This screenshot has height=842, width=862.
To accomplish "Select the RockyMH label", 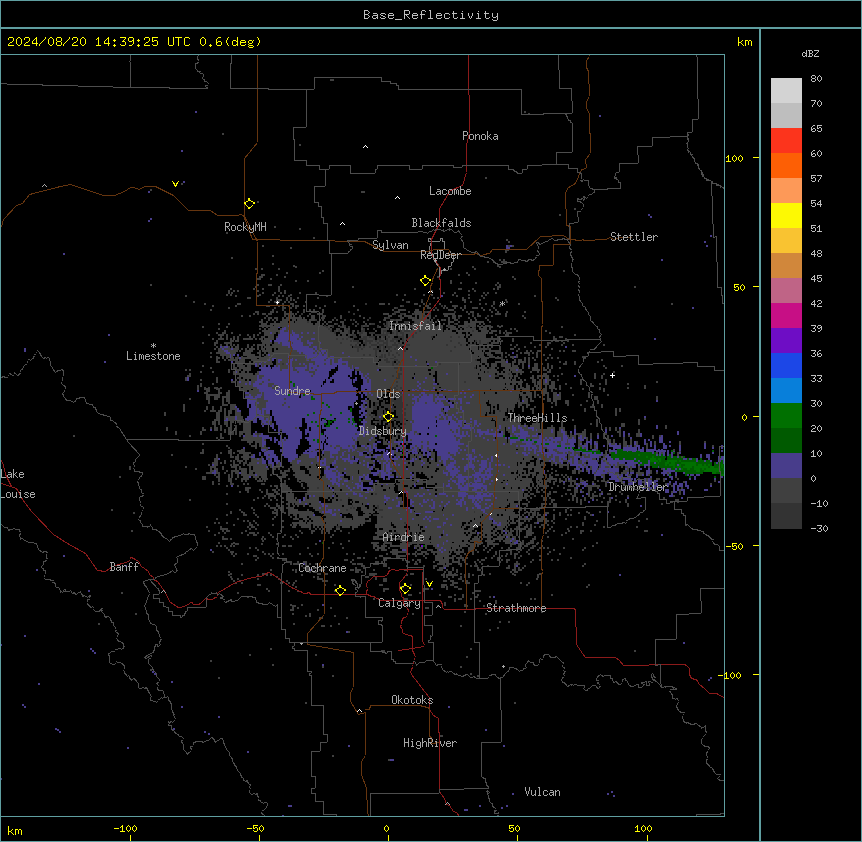I will pyautogui.click(x=245, y=227).
